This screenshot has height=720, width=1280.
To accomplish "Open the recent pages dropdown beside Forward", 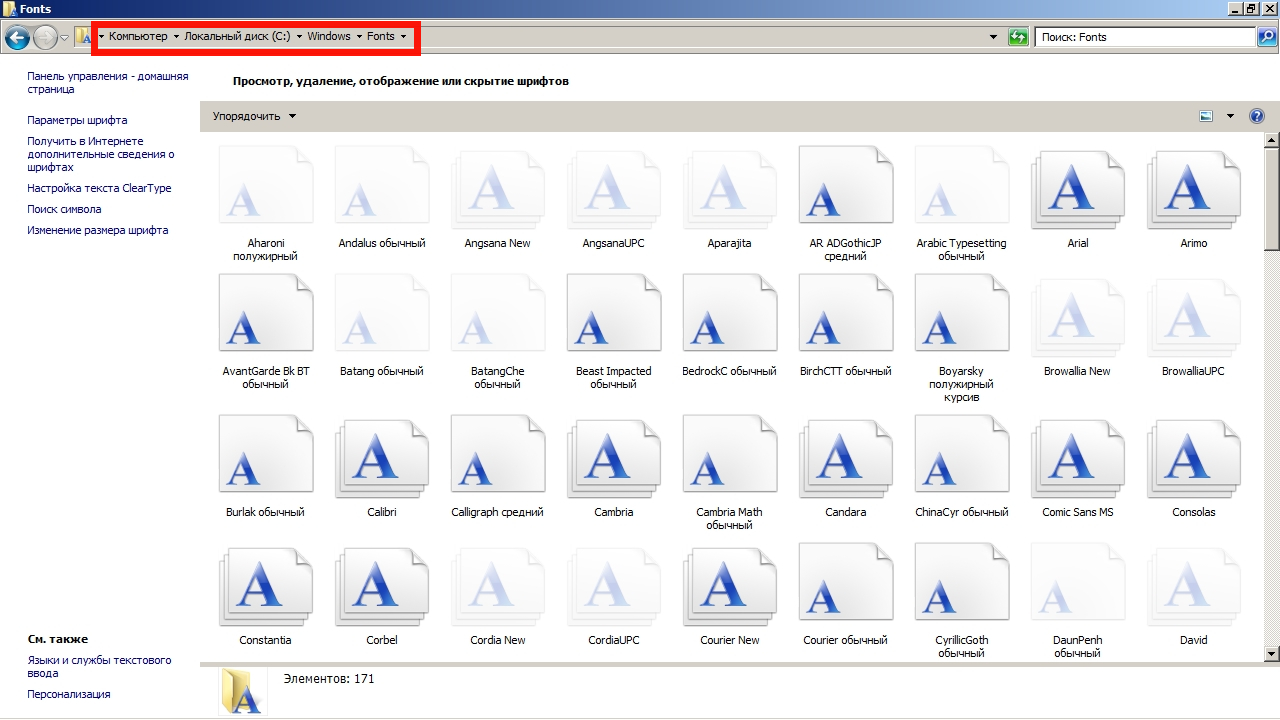I will [x=65, y=37].
